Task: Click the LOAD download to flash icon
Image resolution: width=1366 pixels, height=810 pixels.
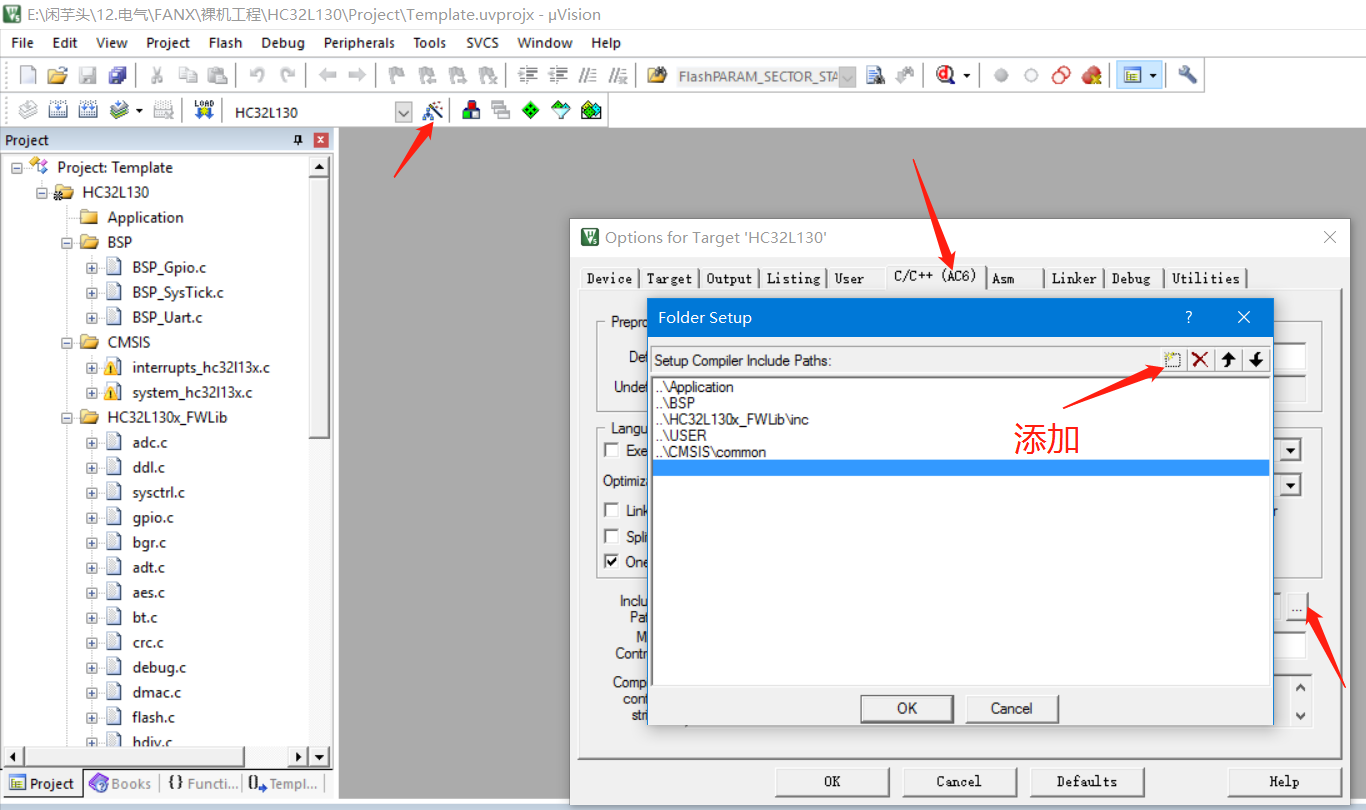Action: 204,111
